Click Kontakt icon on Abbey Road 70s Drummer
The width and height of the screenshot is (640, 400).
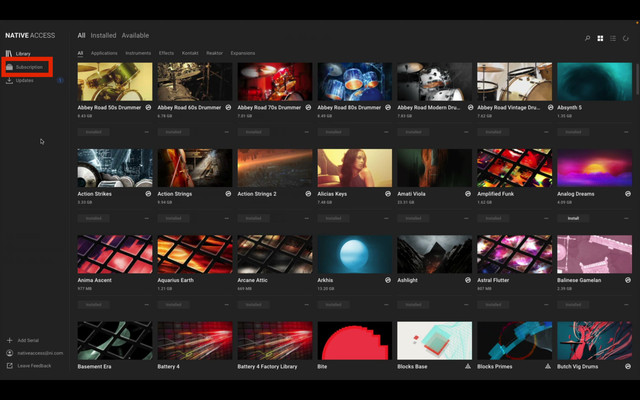(308, 107)
